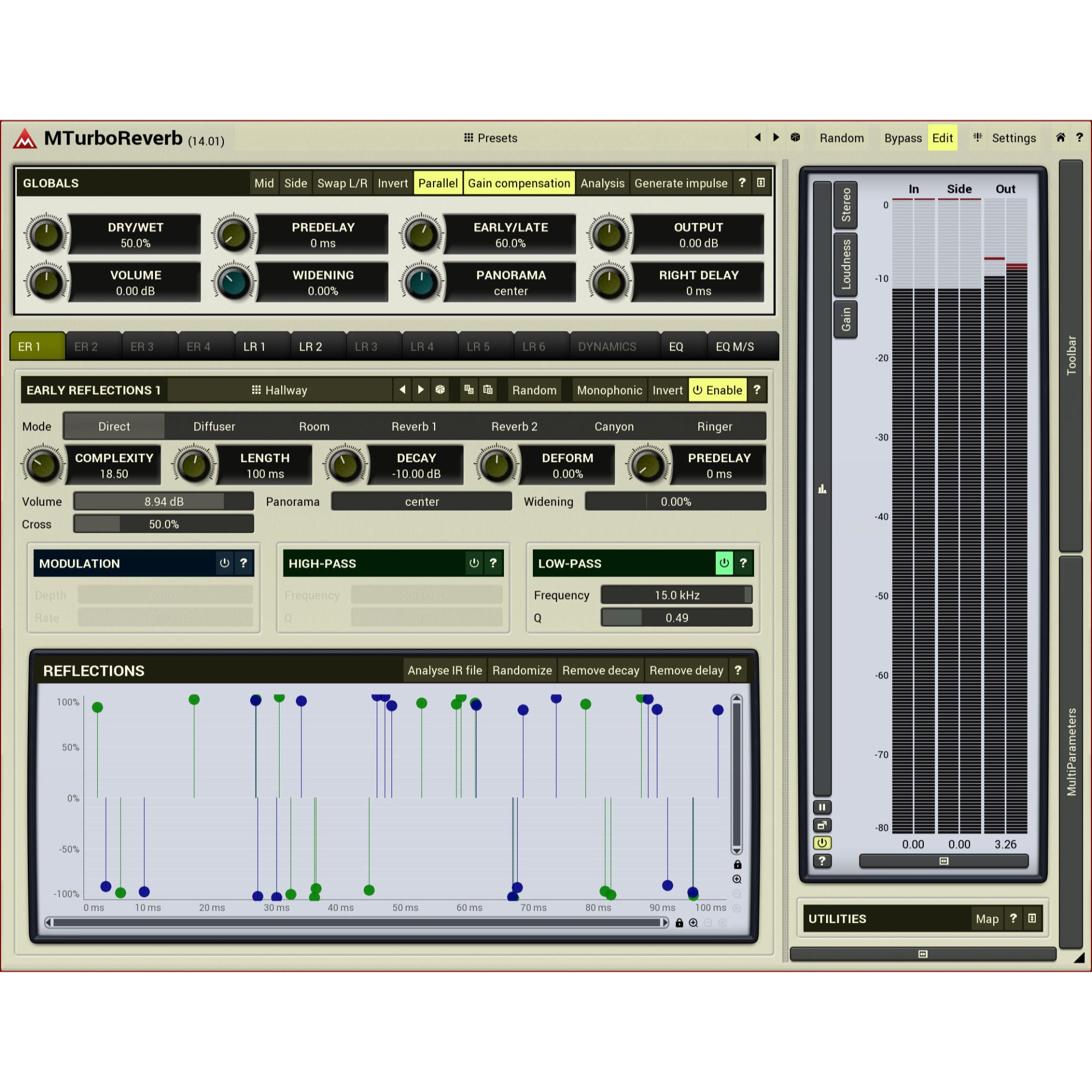This screenshot has width=1092, height=1092.
Task: Turn on the Modulation power switch
Action: point(224,563)
